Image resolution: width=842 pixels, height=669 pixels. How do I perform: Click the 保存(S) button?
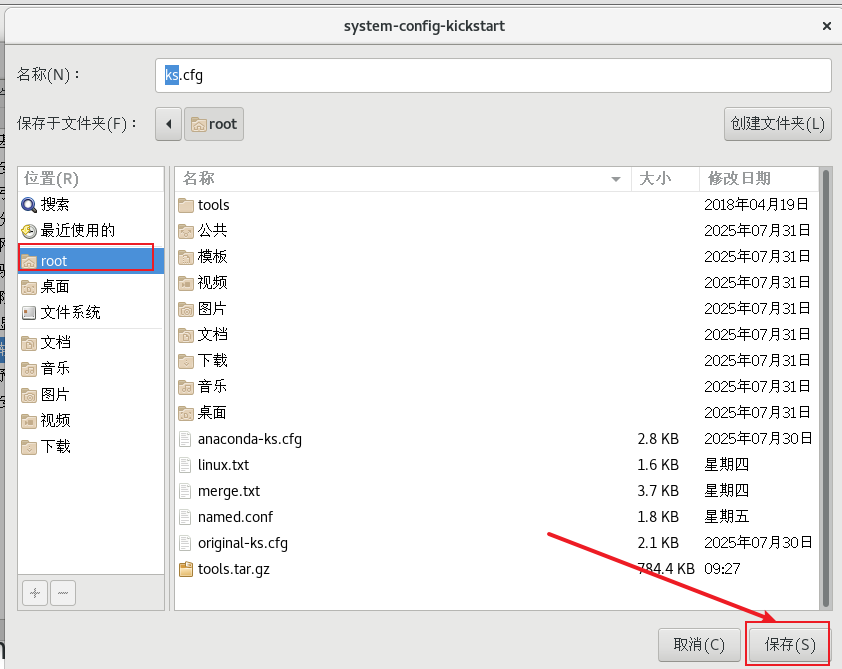point(790,644)
